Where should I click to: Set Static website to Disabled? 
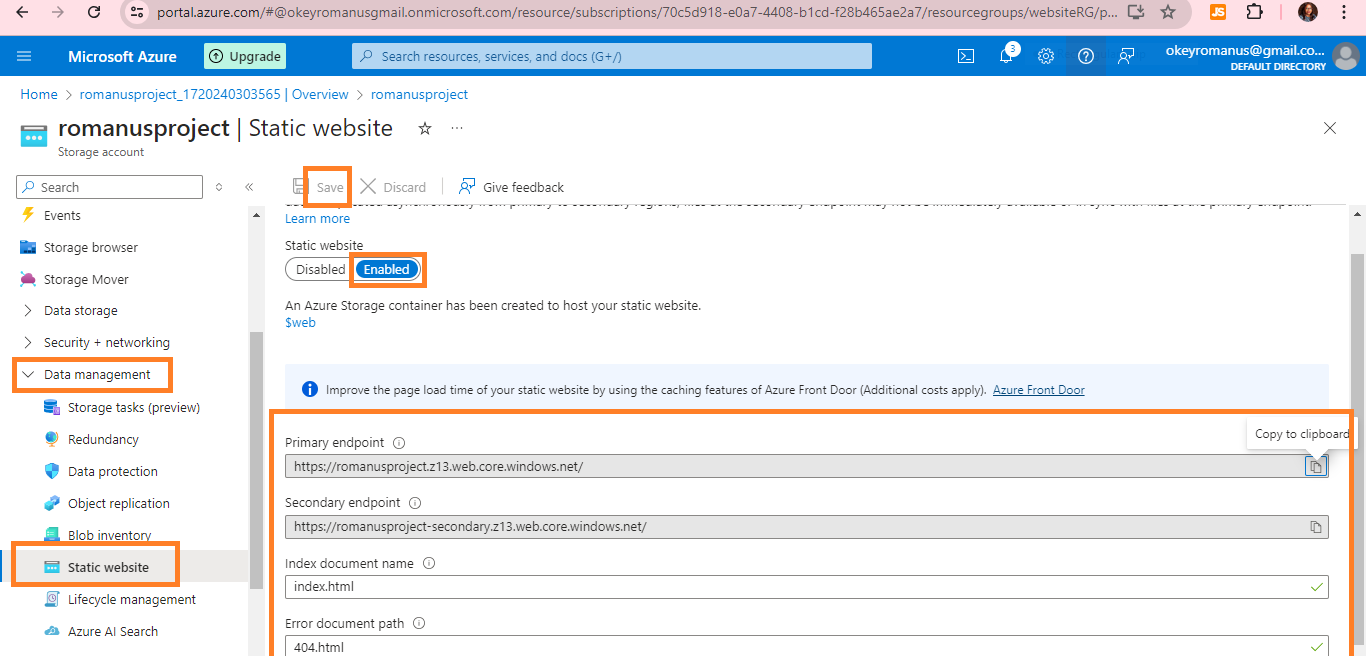(320, 269)
